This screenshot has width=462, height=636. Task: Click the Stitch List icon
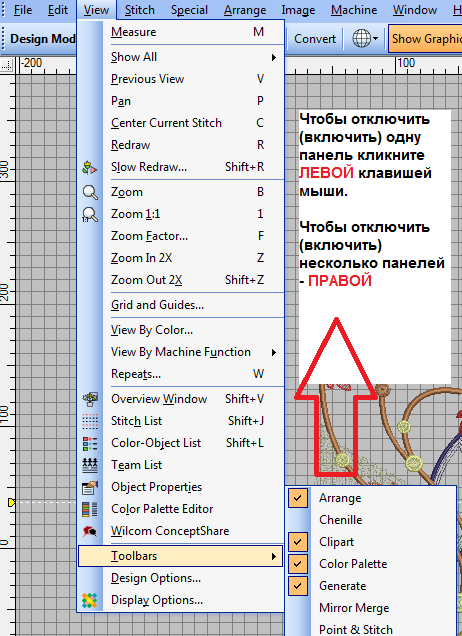click(x=90, y=421)
